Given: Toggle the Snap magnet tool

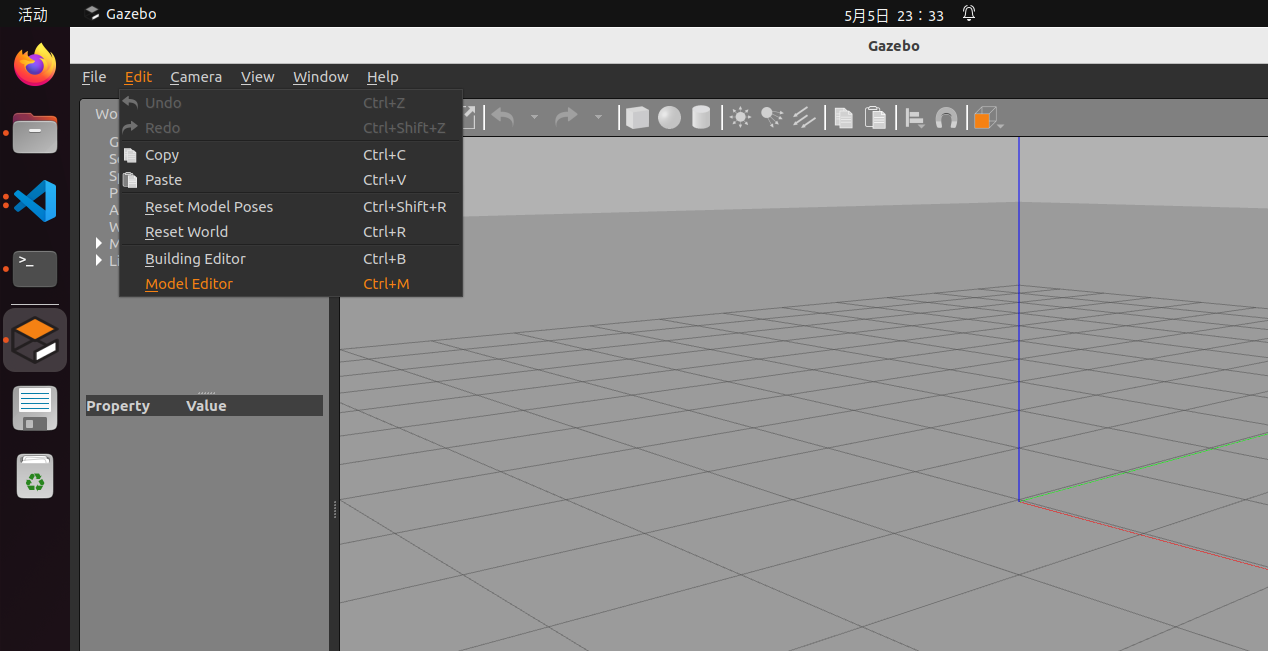Looking at the screenshot, I should coord(946,118).
